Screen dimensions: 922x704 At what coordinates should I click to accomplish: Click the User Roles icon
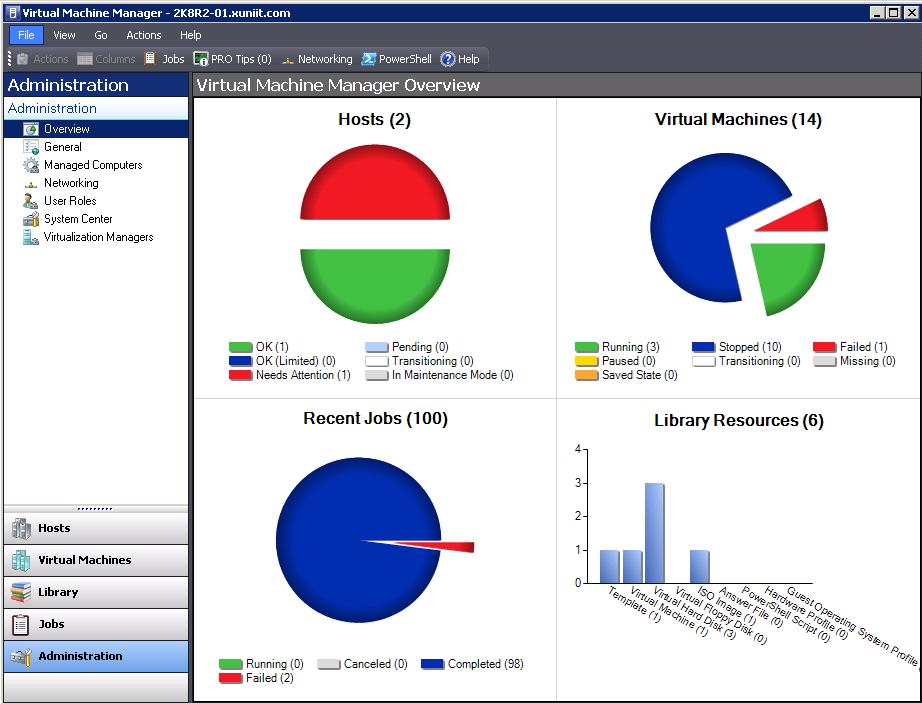pyautogui.click(x=31, y=201)
